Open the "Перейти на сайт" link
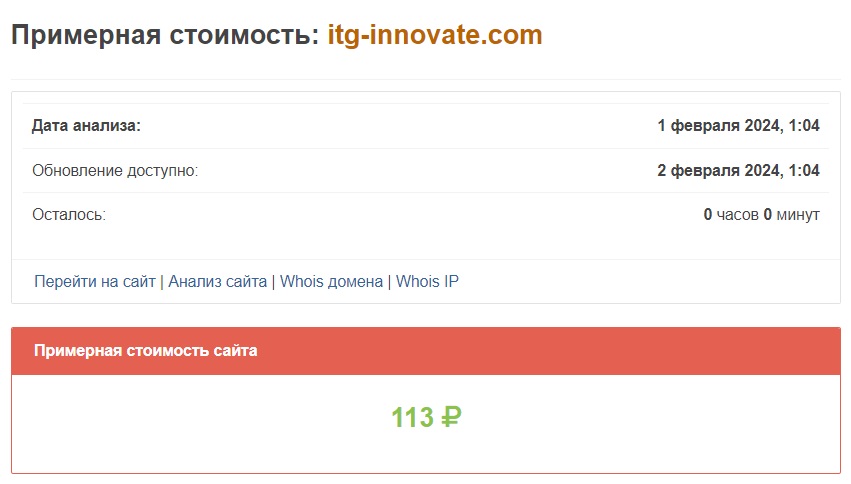Image resolution: width=851 pixels, height=484 pixels. (95, 282)
